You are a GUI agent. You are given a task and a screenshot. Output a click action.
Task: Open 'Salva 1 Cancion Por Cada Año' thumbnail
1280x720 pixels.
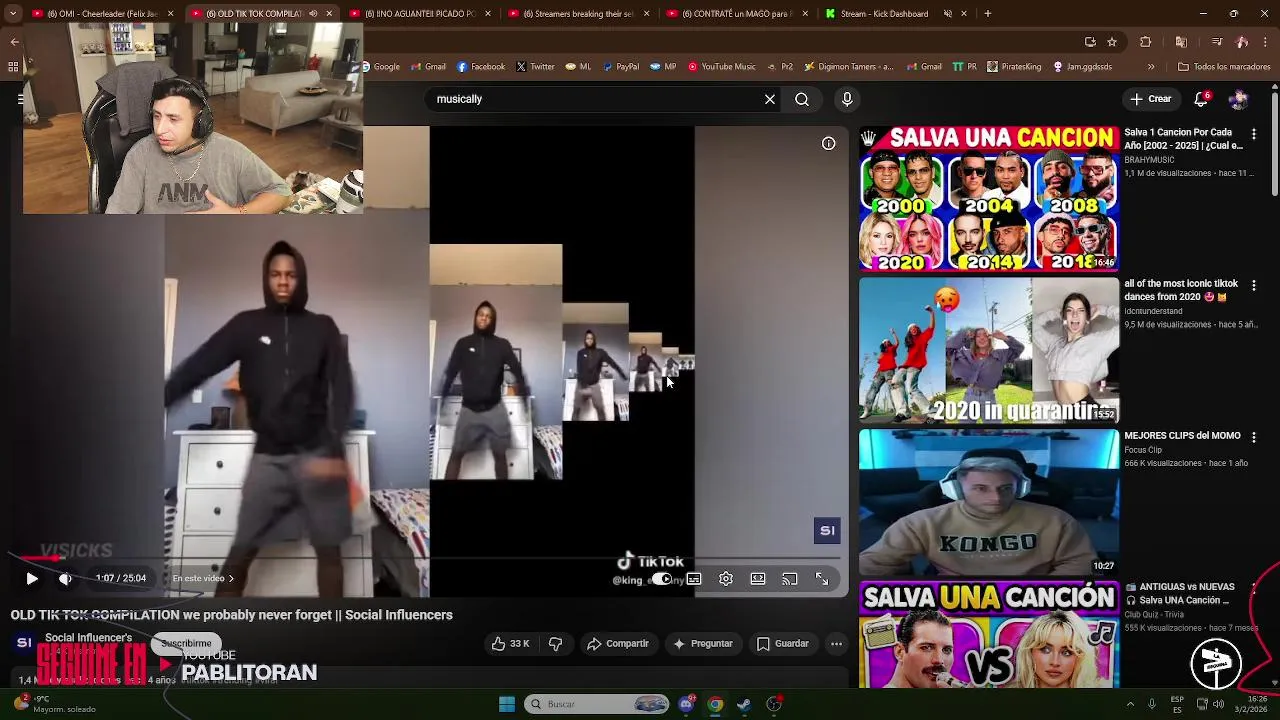[x=989, y=198]
